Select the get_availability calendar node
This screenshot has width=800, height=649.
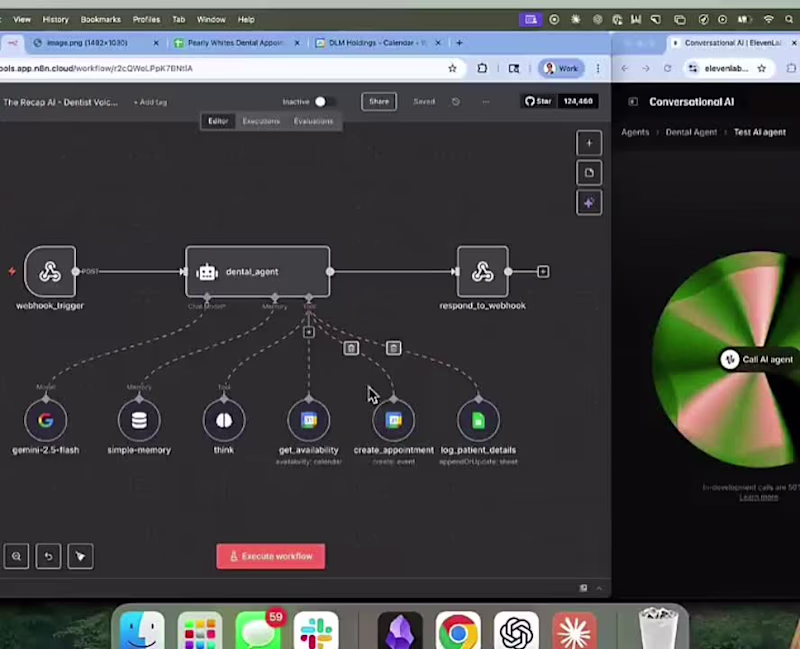[309, 420]
